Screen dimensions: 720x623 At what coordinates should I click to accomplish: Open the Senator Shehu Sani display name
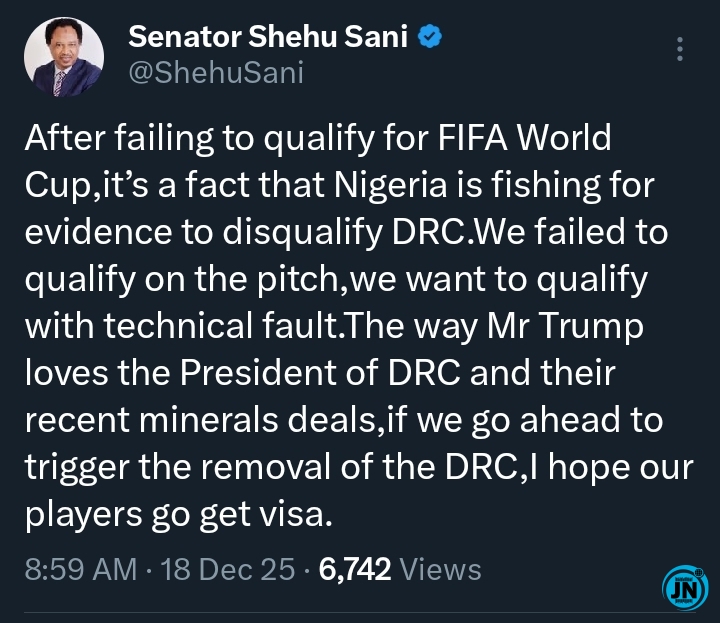pos(270,38)
